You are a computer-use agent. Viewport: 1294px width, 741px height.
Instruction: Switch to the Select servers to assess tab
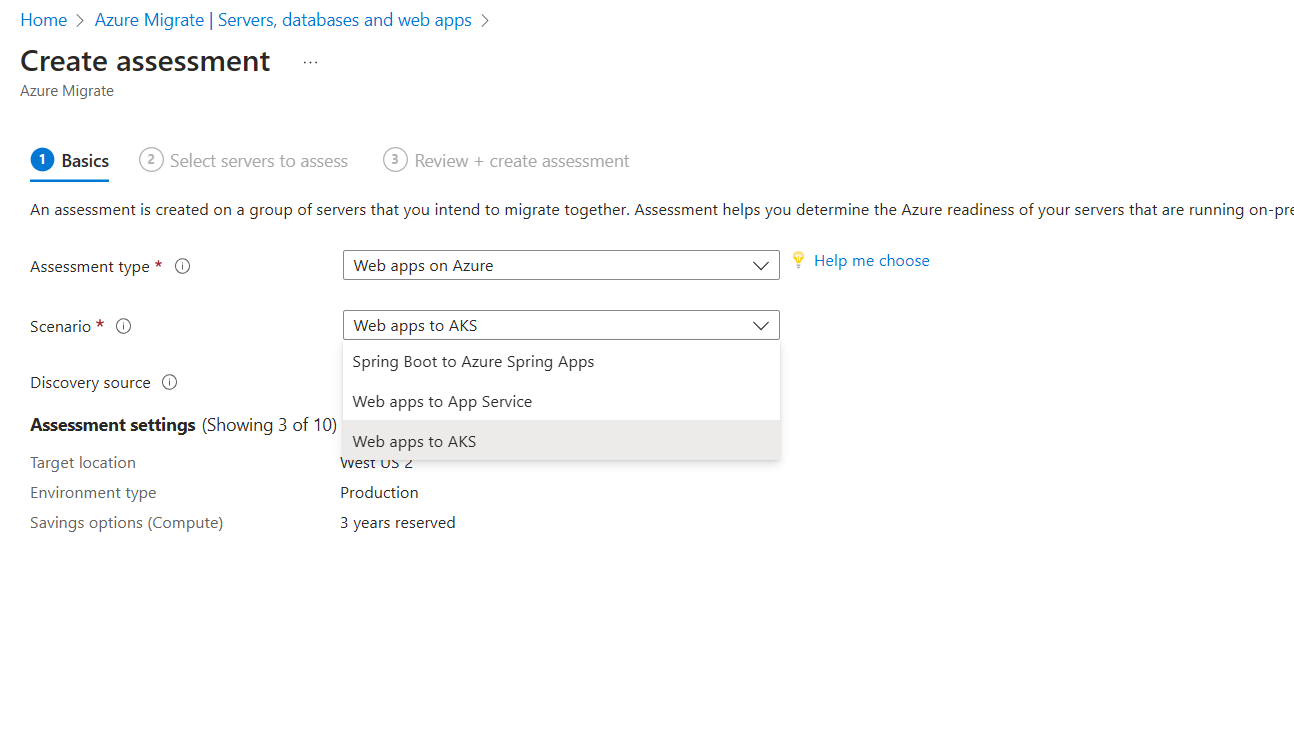tap(258, 160)
